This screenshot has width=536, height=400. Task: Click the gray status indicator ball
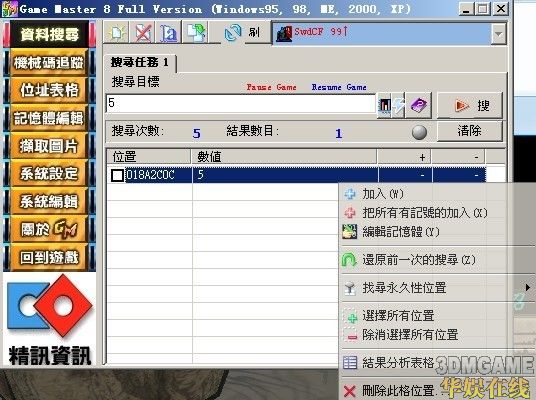click(x=419, y=132)
